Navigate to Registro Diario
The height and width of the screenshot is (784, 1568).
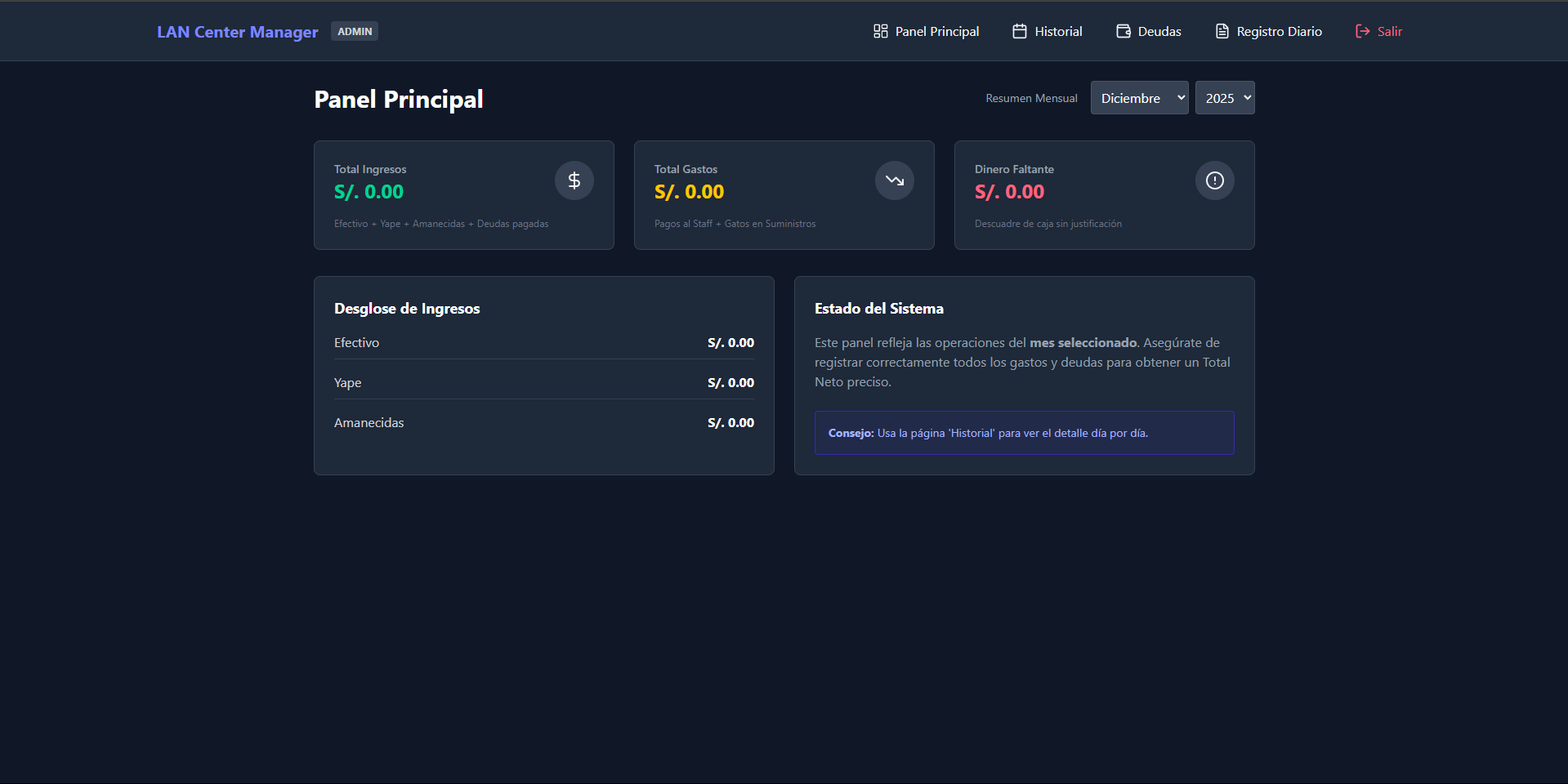[x=1279, y=31]
